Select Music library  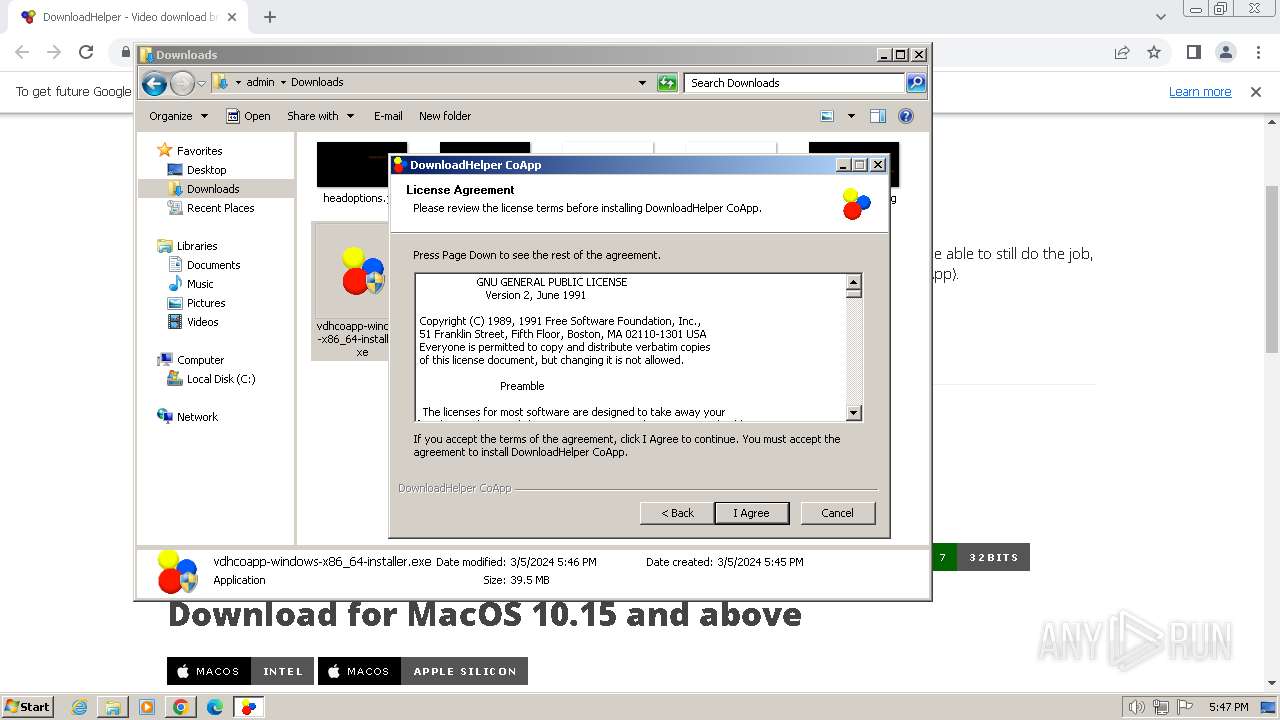click(200, 284)
